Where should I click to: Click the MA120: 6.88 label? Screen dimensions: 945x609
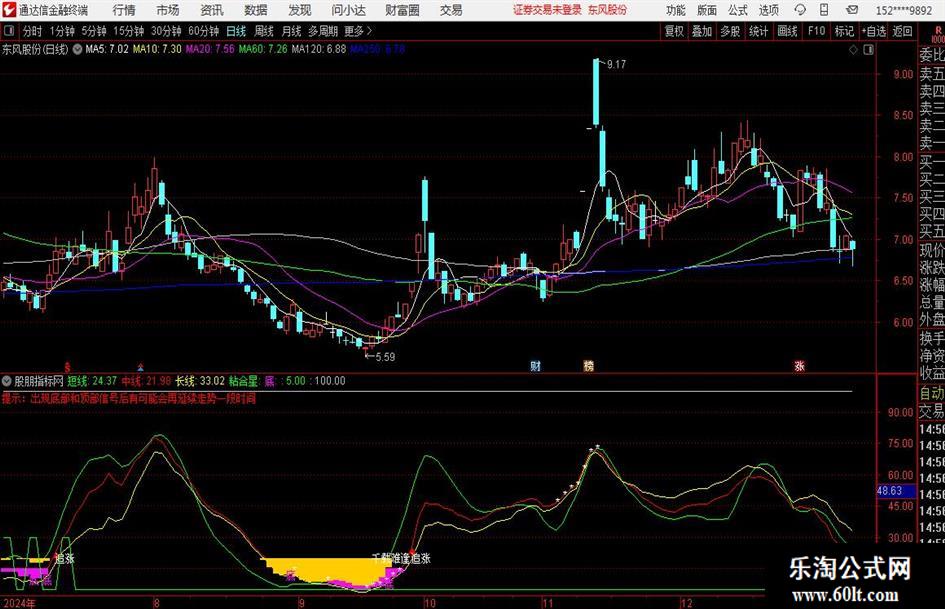click(319, 49)
